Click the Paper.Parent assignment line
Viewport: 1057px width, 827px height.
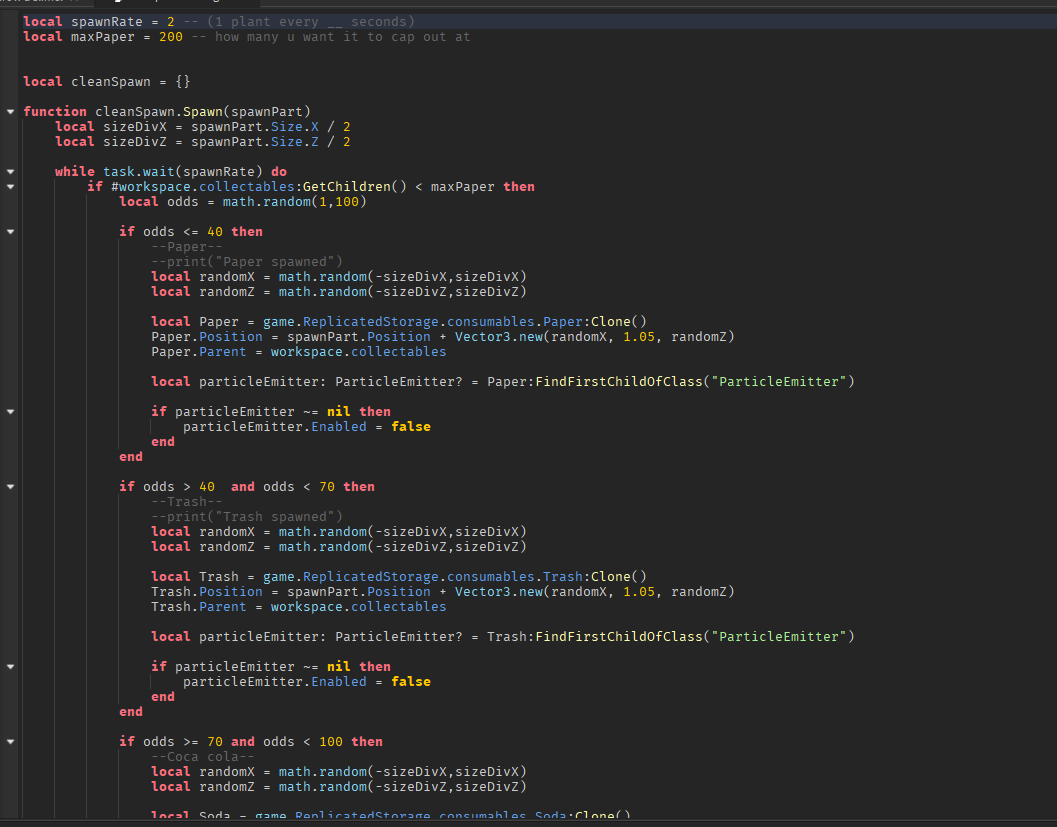(x=298, y=352)
